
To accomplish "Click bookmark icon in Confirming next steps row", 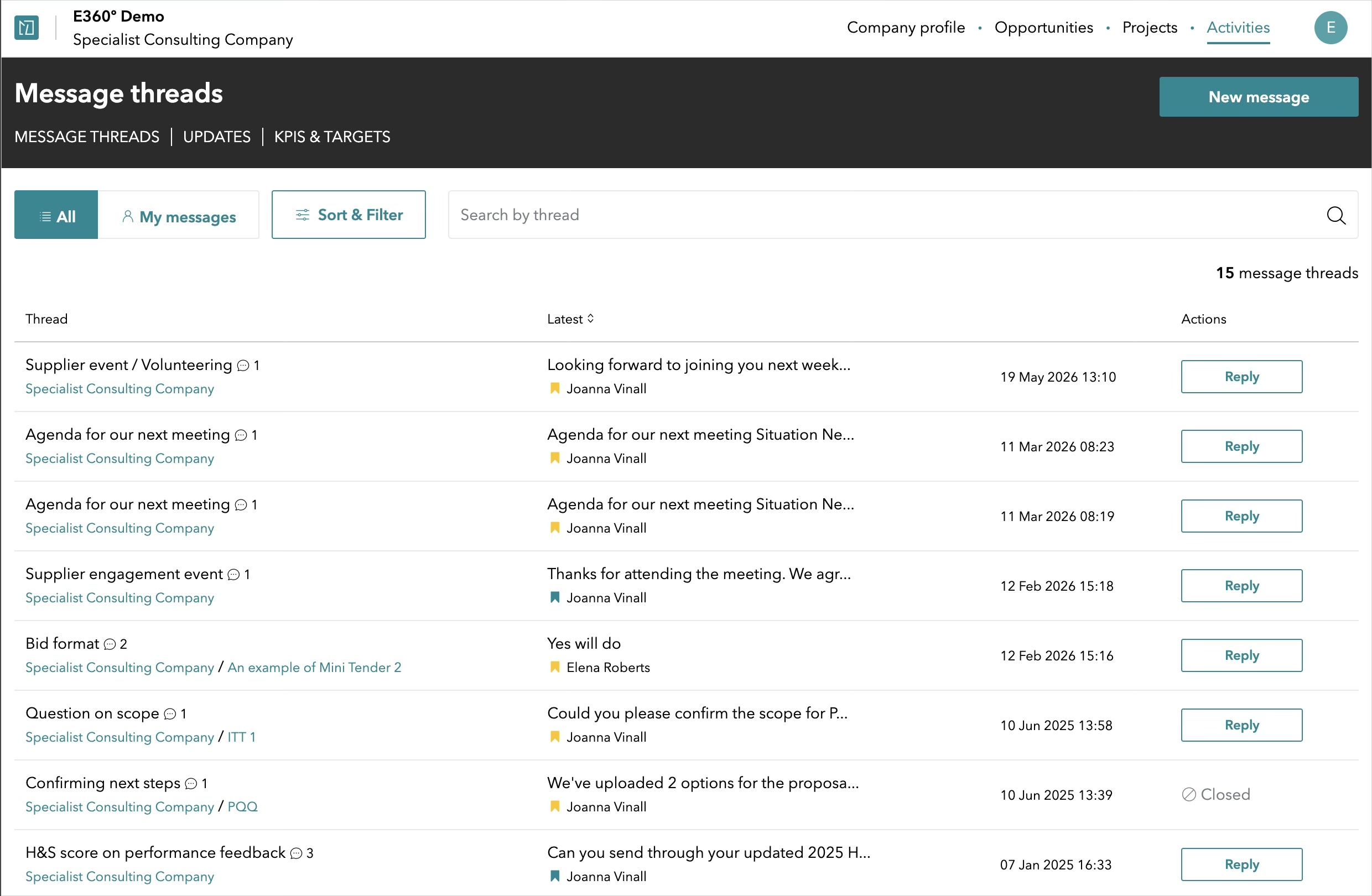I will pyautogui.click(x=554, y=807).
